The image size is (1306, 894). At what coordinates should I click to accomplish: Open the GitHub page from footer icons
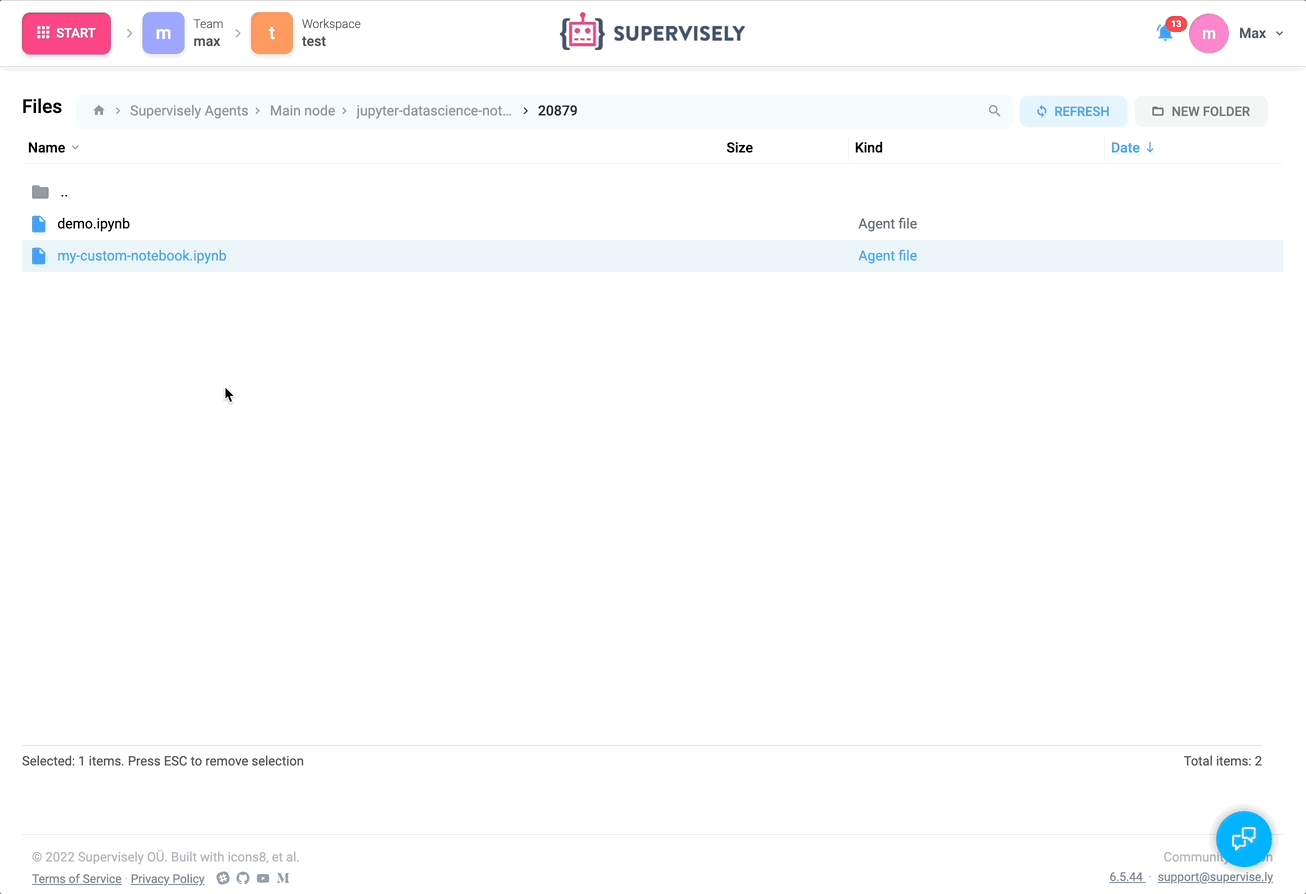(243, 878)
